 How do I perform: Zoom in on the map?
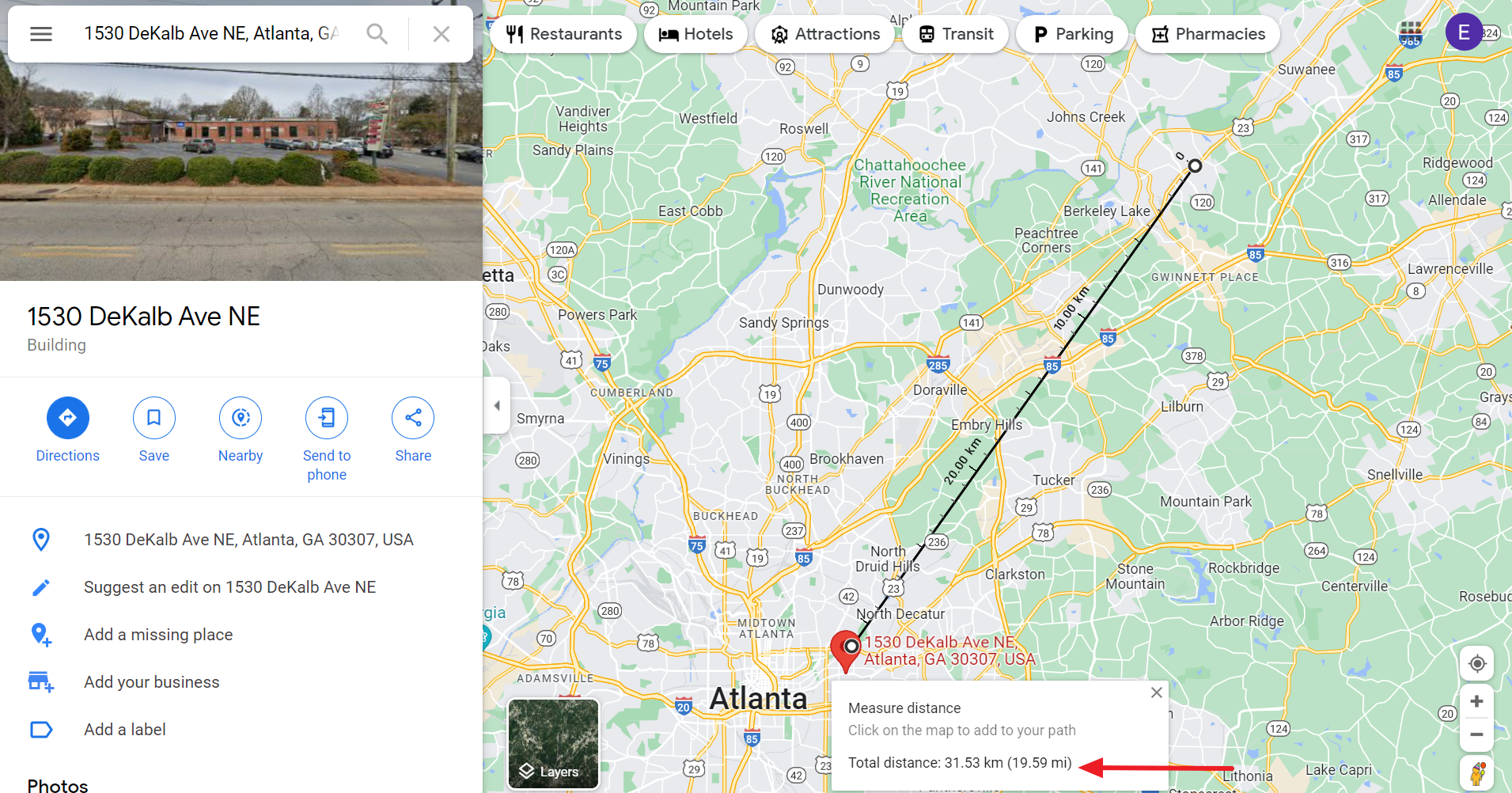point(1476,701)
